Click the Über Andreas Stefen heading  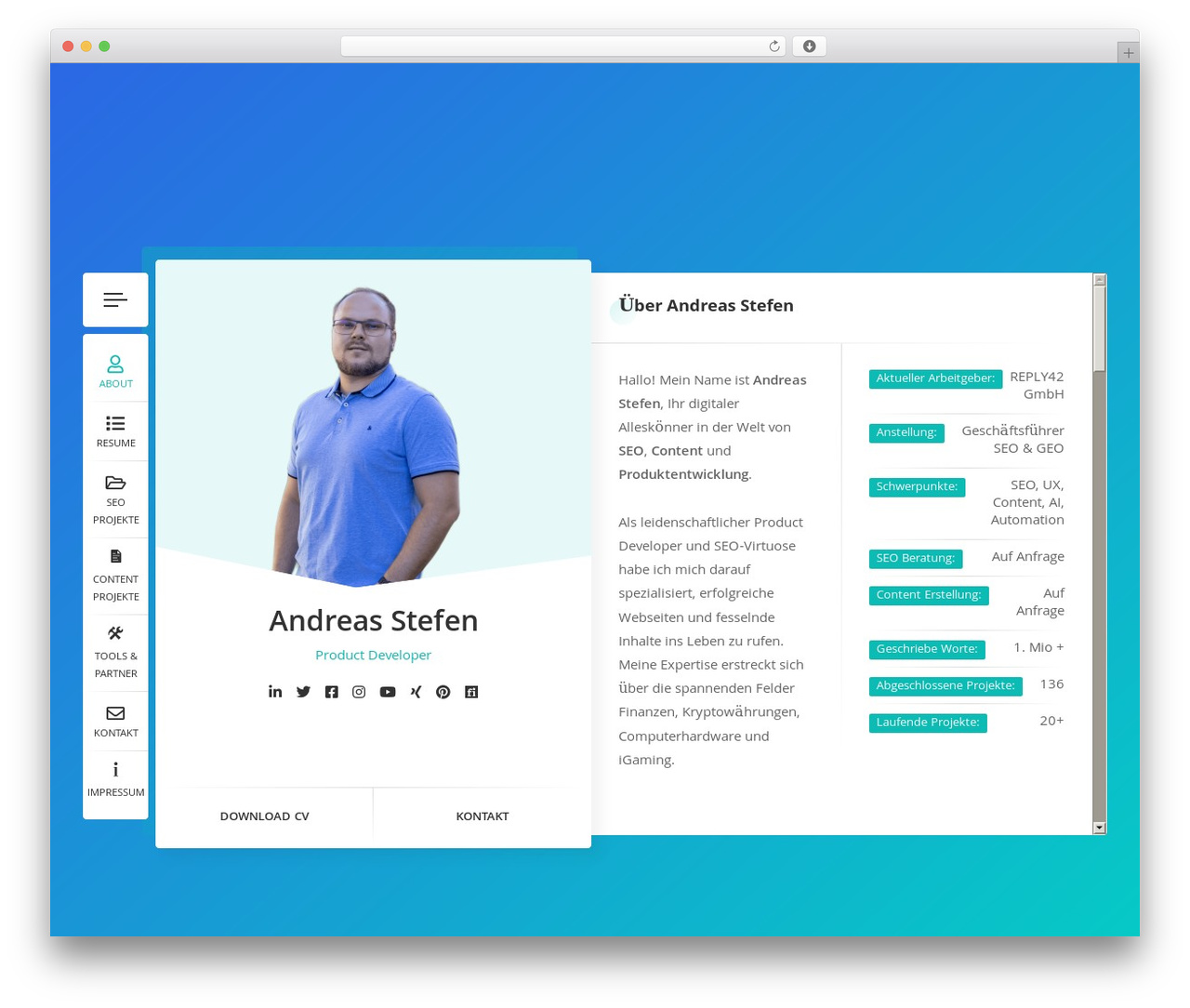[707, 305]
